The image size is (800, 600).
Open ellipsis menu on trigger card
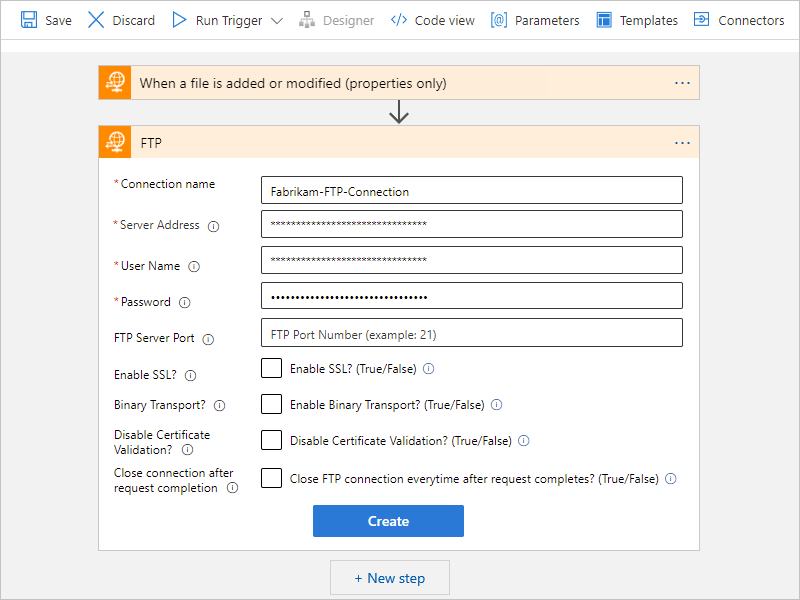coord(682,83)
